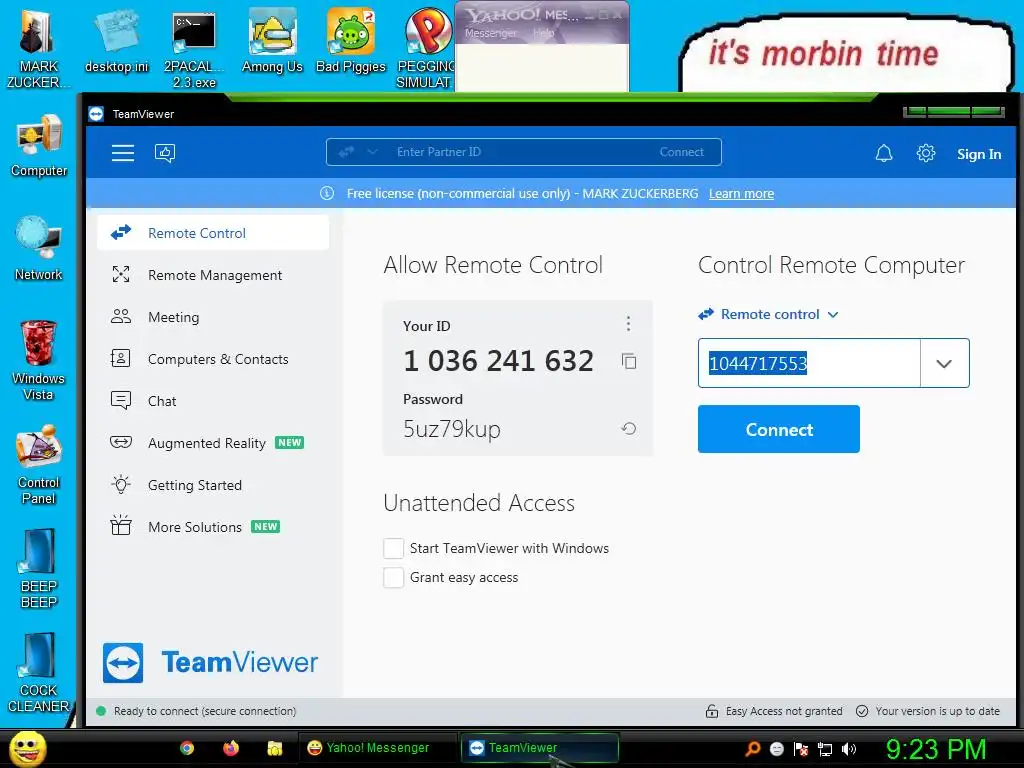Click the Easy Access lock icon
This screenshot has height=768, width=1024.
click(x=712, y=711)
